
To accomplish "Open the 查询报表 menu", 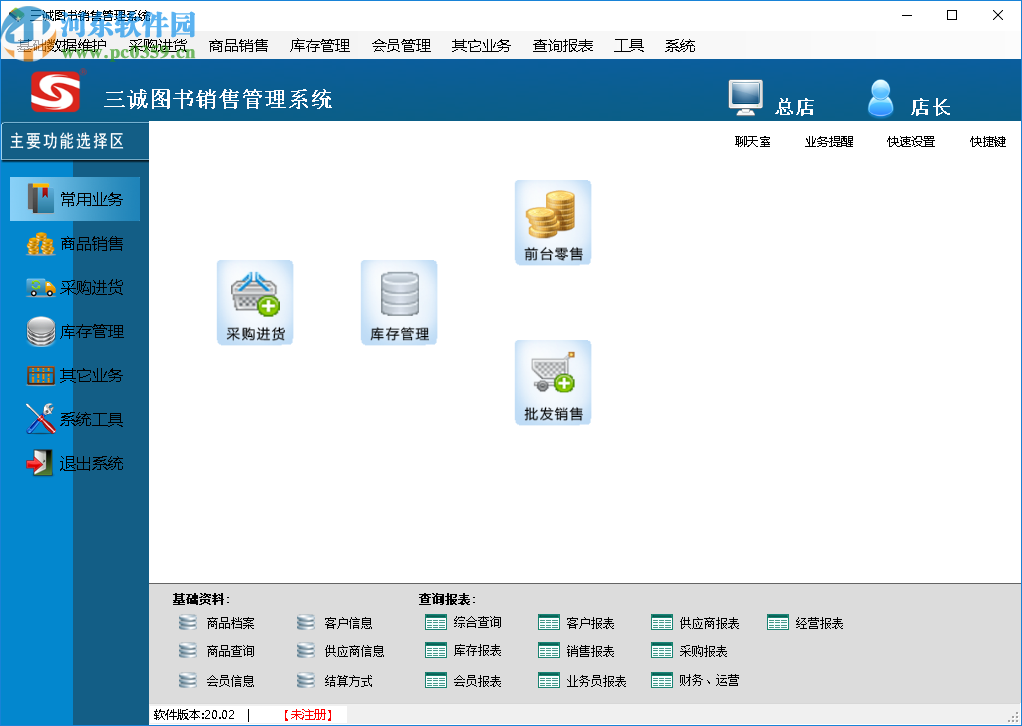I will [562, 45].
